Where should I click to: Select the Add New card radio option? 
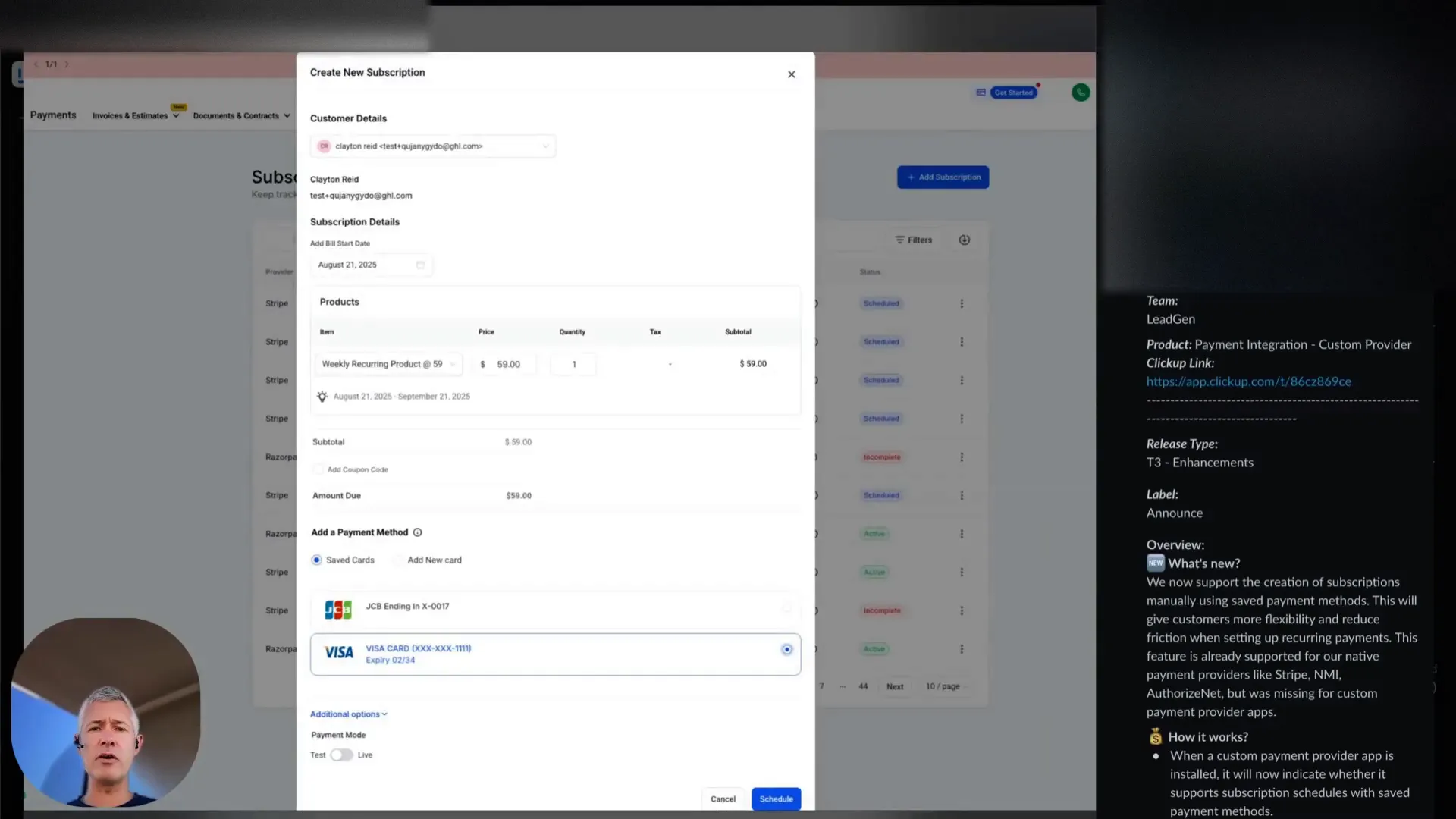(x=398, y=560)
